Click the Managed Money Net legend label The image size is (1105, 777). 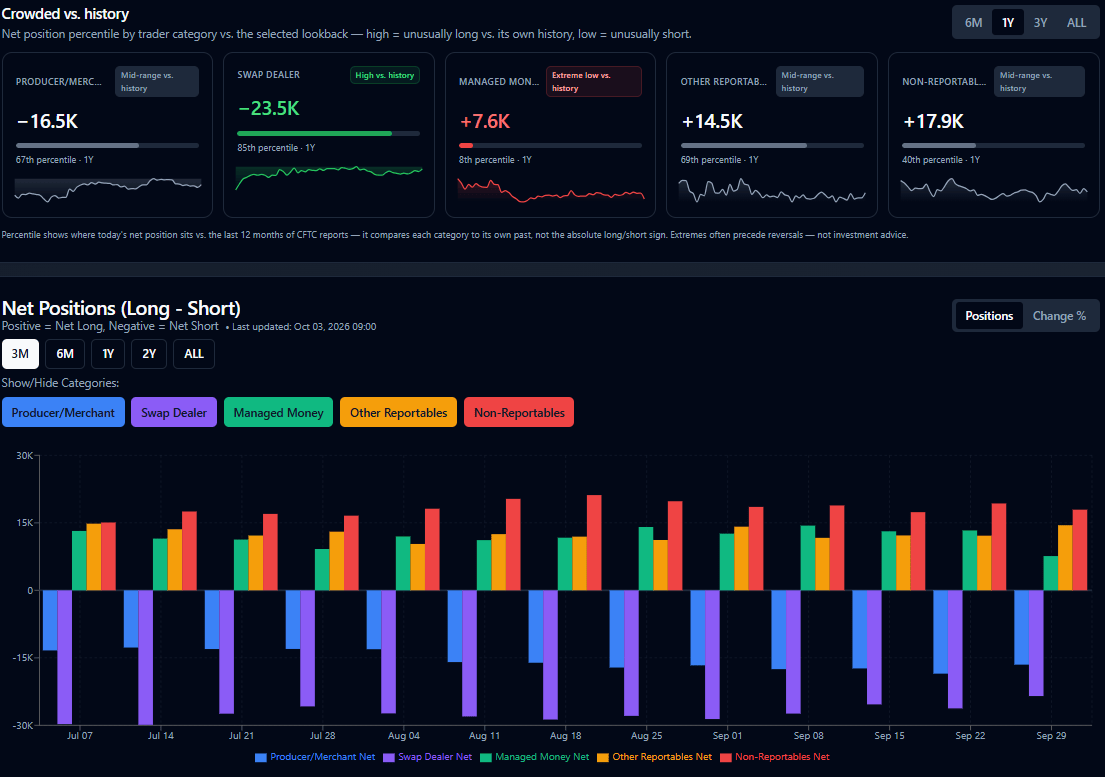tap(542, 757)
